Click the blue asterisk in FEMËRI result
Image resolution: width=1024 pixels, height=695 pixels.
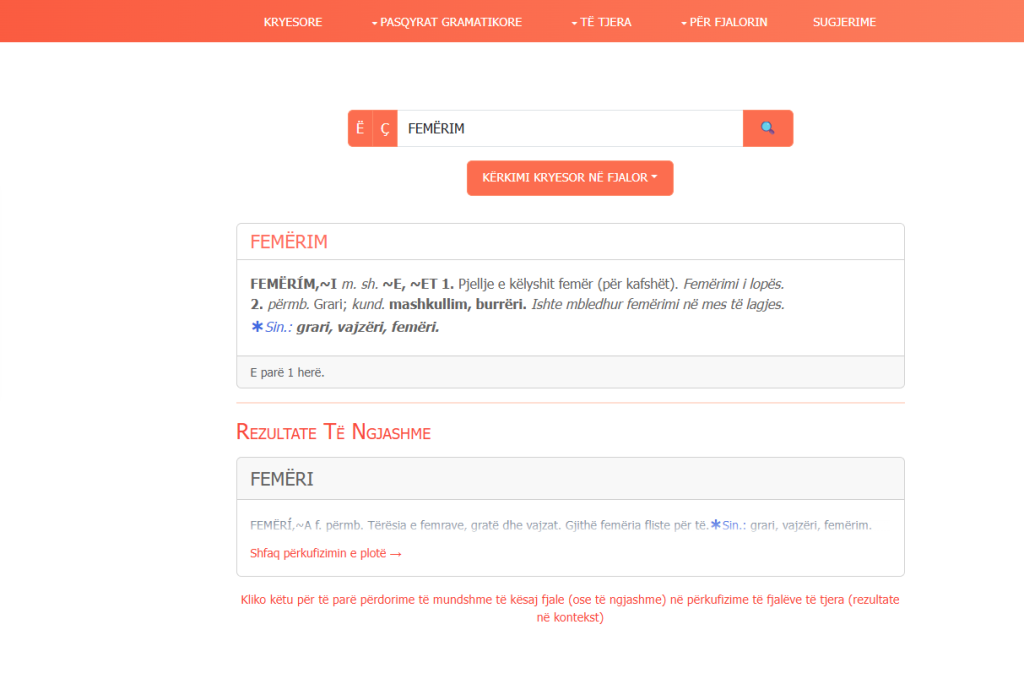point(715,524)
